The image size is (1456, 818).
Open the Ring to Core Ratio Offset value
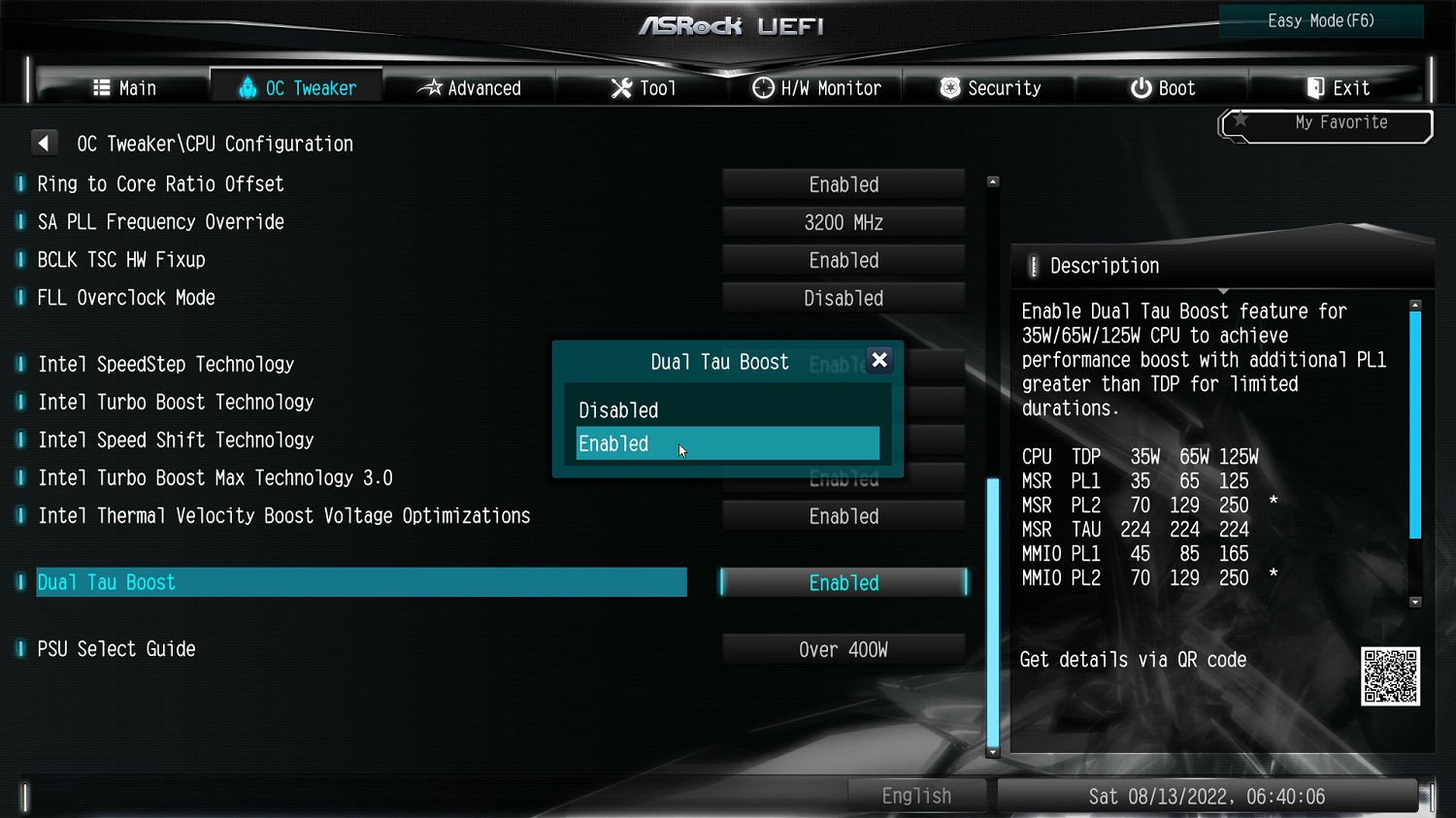(x=844, y=184)
